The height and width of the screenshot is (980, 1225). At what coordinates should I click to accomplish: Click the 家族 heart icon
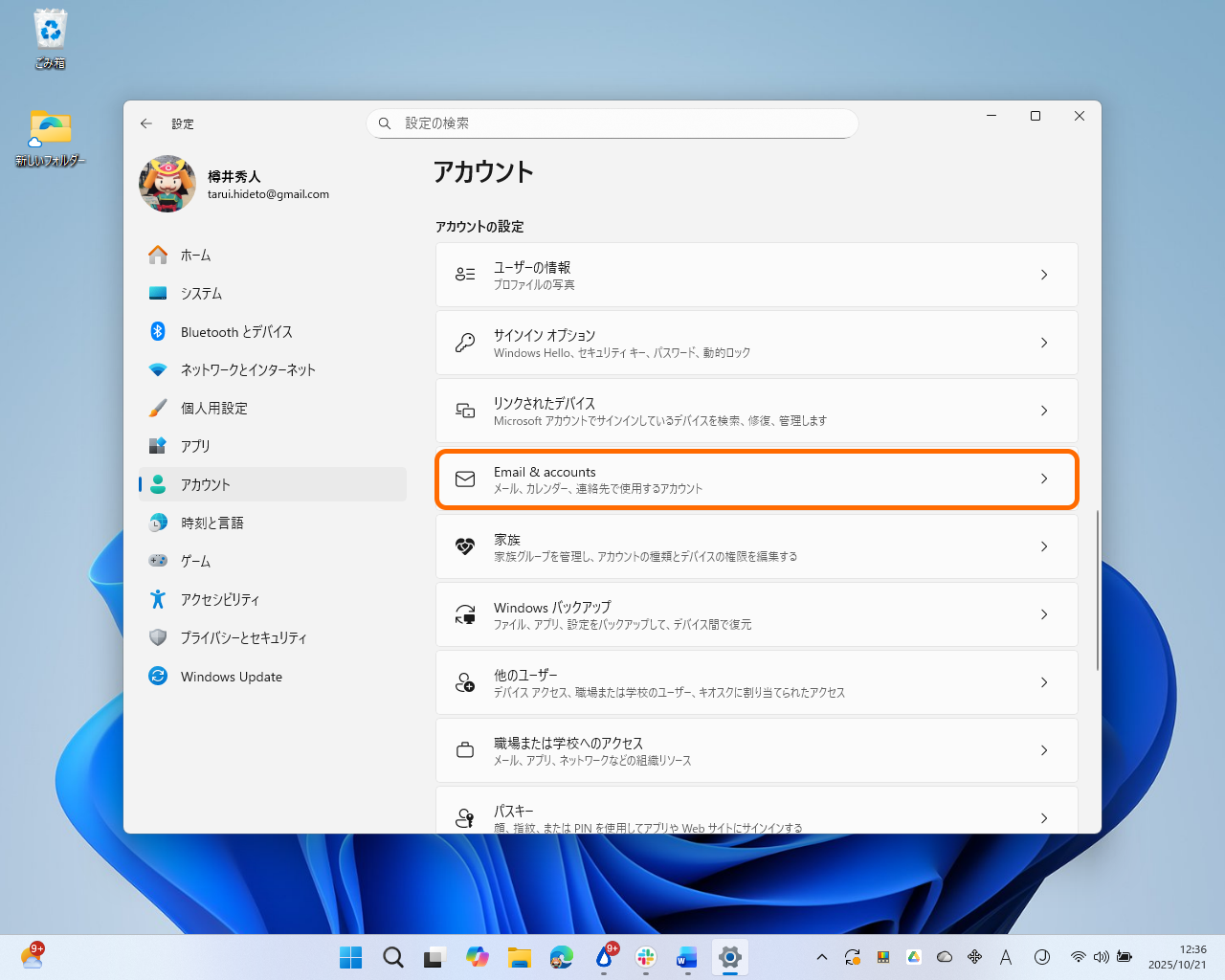click(465, 546)
